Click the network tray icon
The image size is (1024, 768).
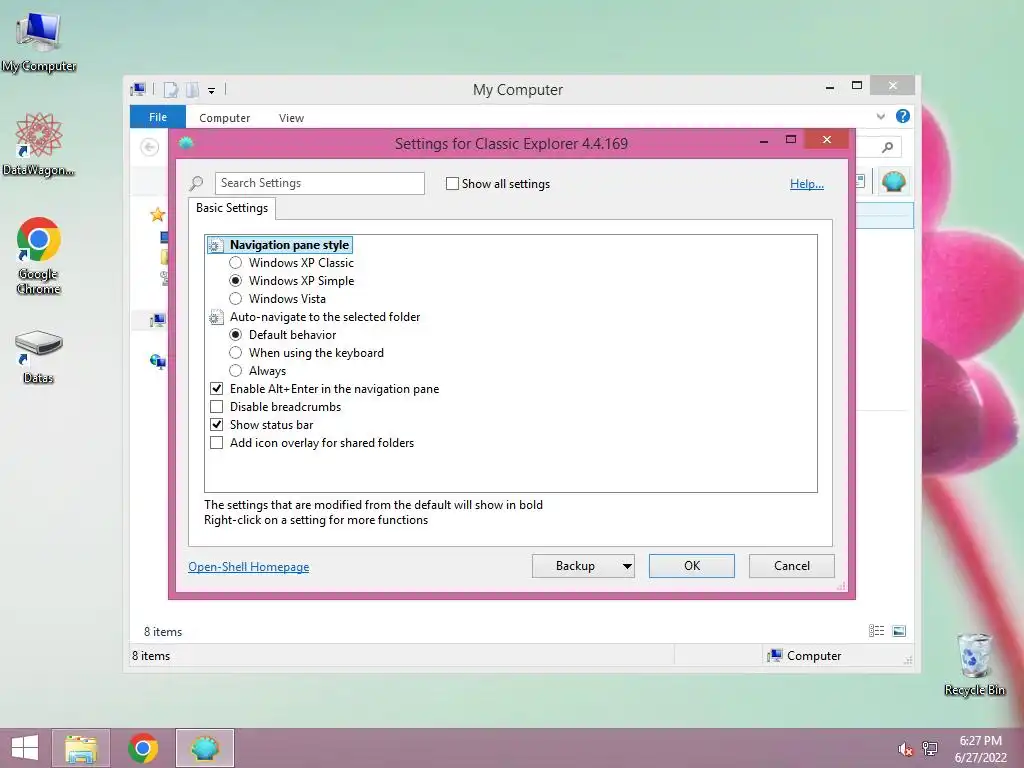click(x=930, y=749)
